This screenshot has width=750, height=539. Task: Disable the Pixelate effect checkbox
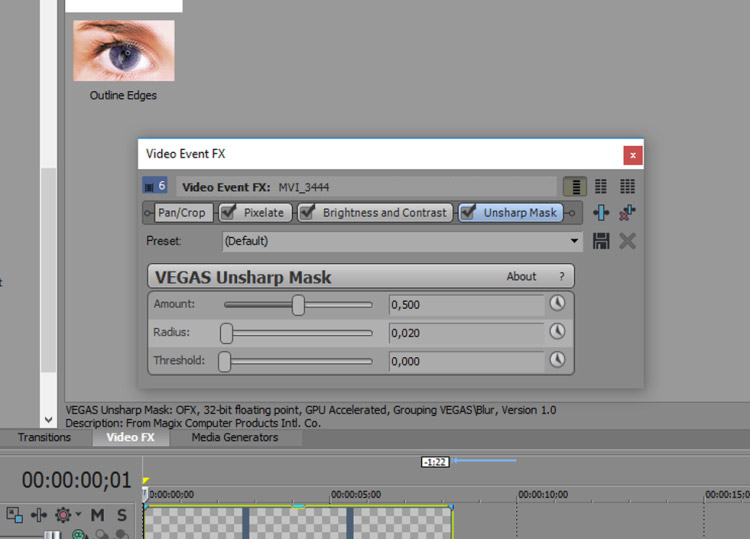click(229, 212)
